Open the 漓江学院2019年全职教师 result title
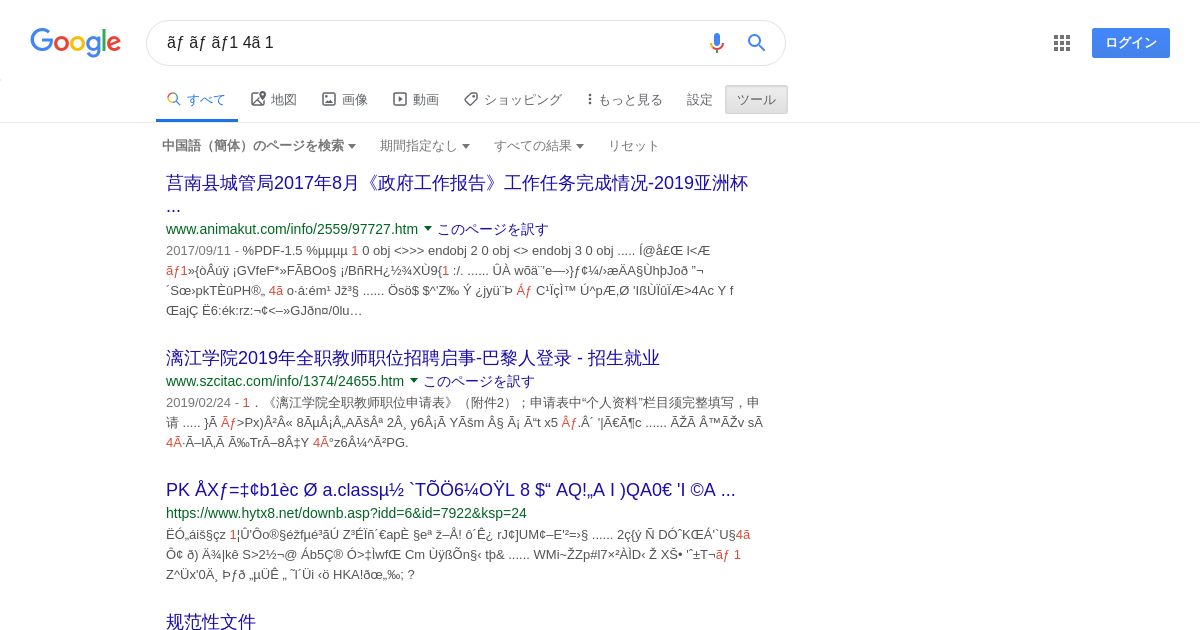Screen dimensions: 1200x630 coord(413,358)
